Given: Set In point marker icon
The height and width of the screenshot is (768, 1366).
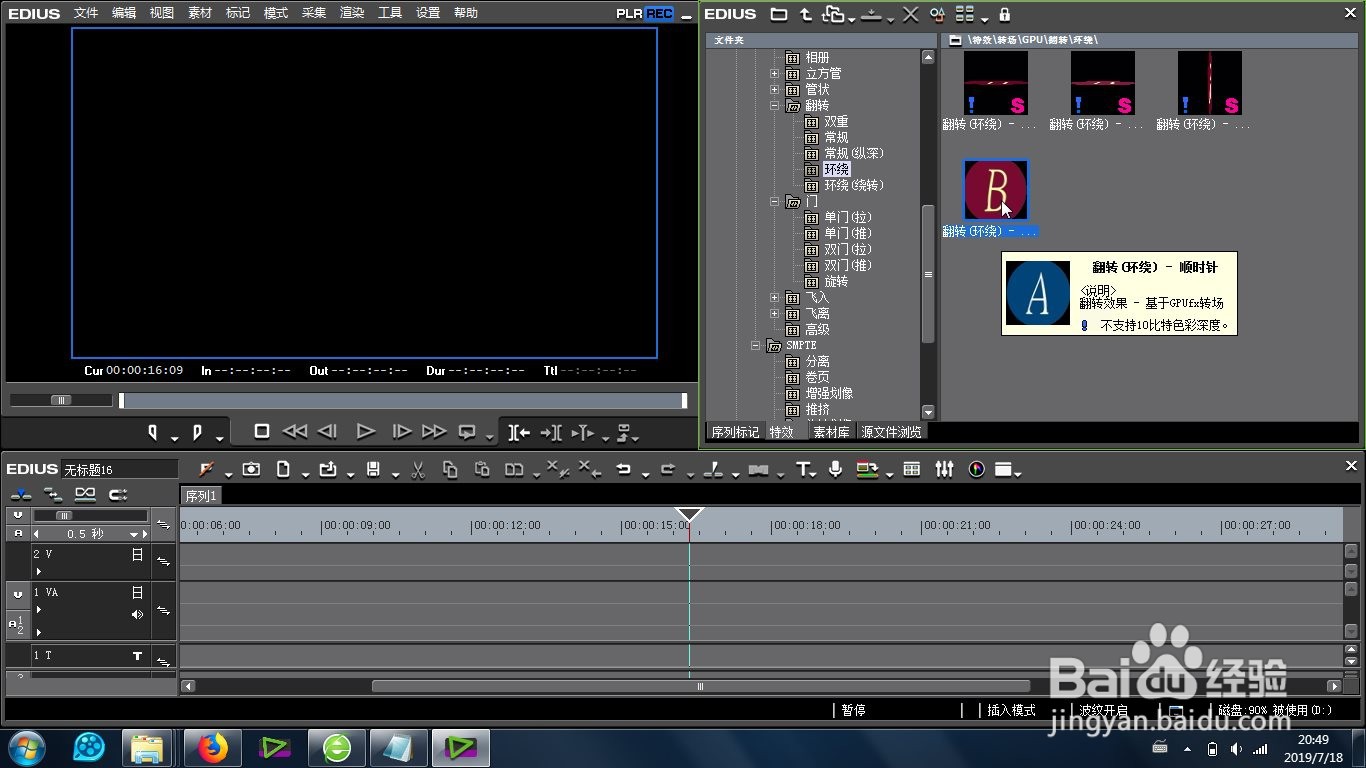Looking at the screenshot, I should [153, 432].
